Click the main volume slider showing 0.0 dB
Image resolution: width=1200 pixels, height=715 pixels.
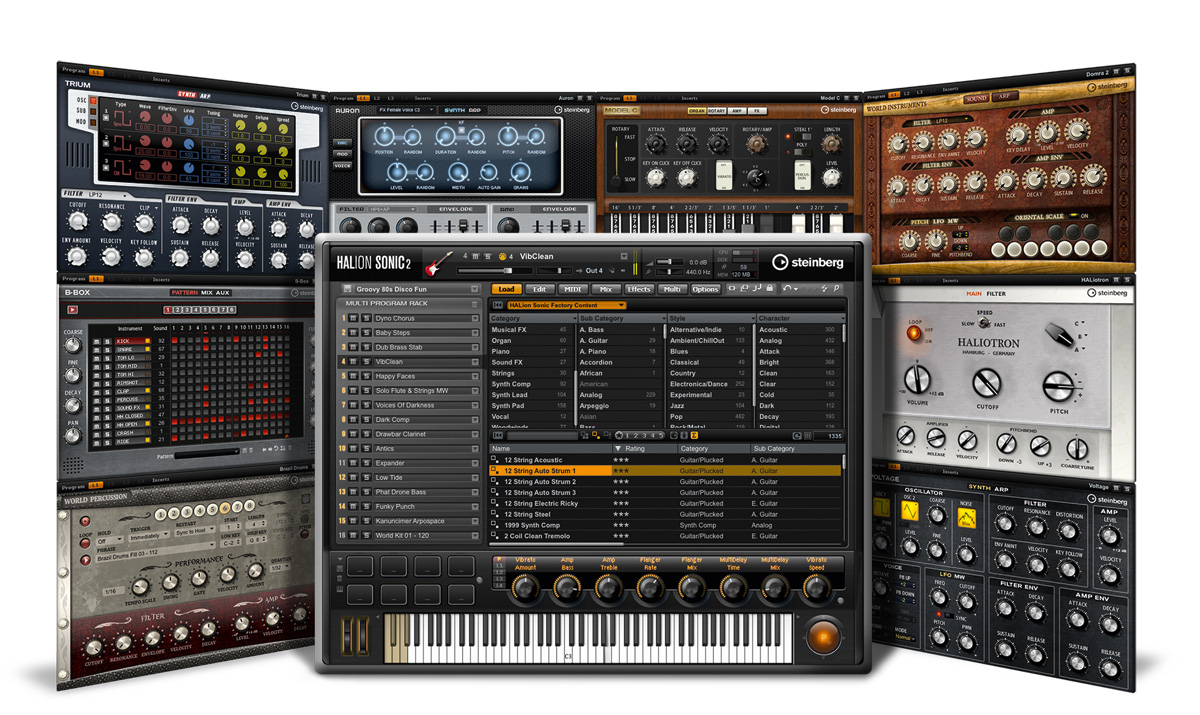[x=670, y=262]
